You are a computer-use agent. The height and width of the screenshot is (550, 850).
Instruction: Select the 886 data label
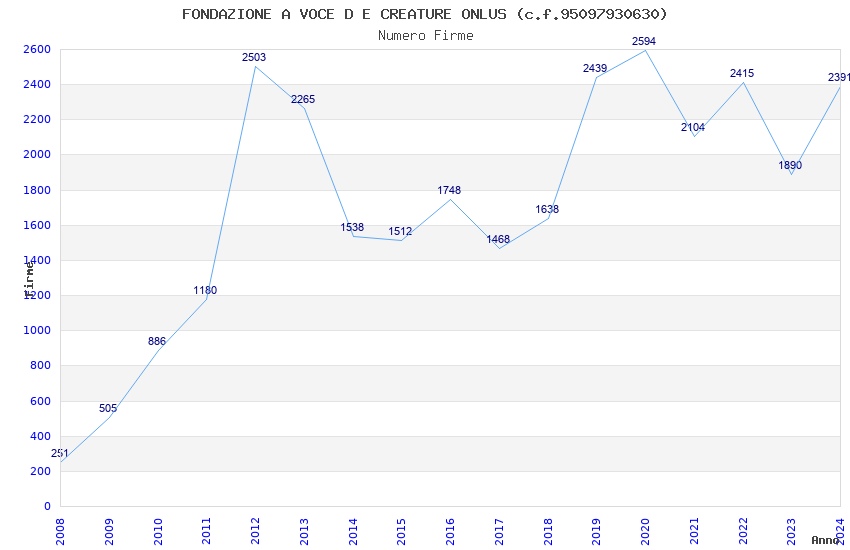coord(157,341)
